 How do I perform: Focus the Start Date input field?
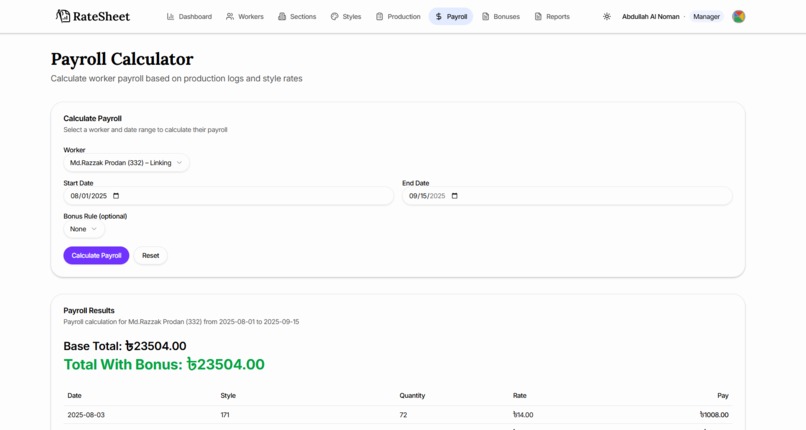tap(228, 196)
